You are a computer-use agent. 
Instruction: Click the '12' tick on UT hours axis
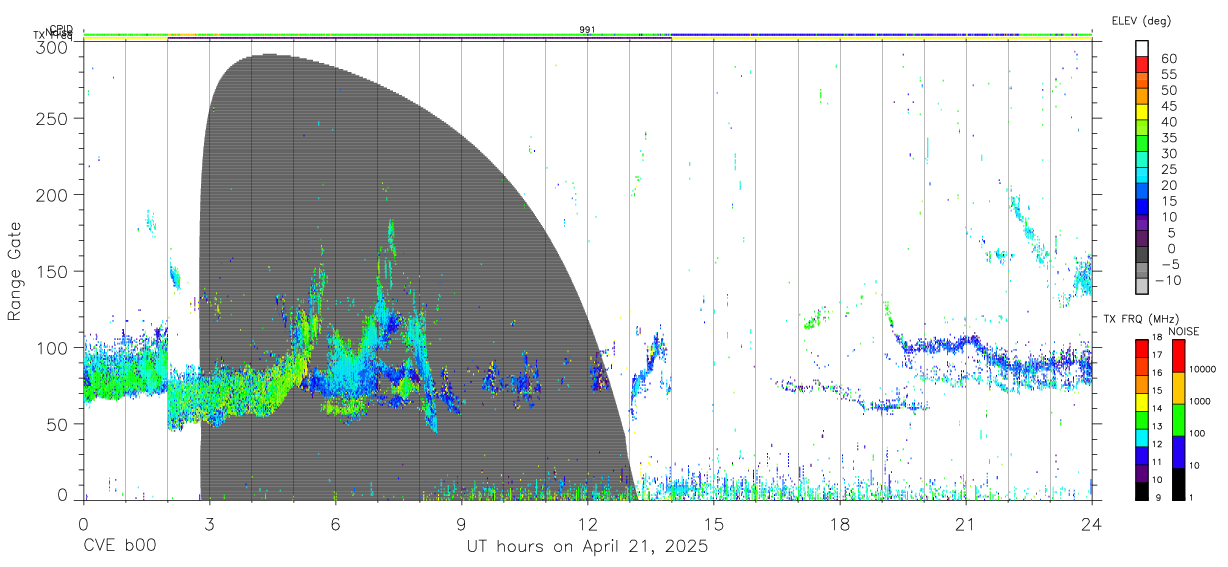(587, 525)
